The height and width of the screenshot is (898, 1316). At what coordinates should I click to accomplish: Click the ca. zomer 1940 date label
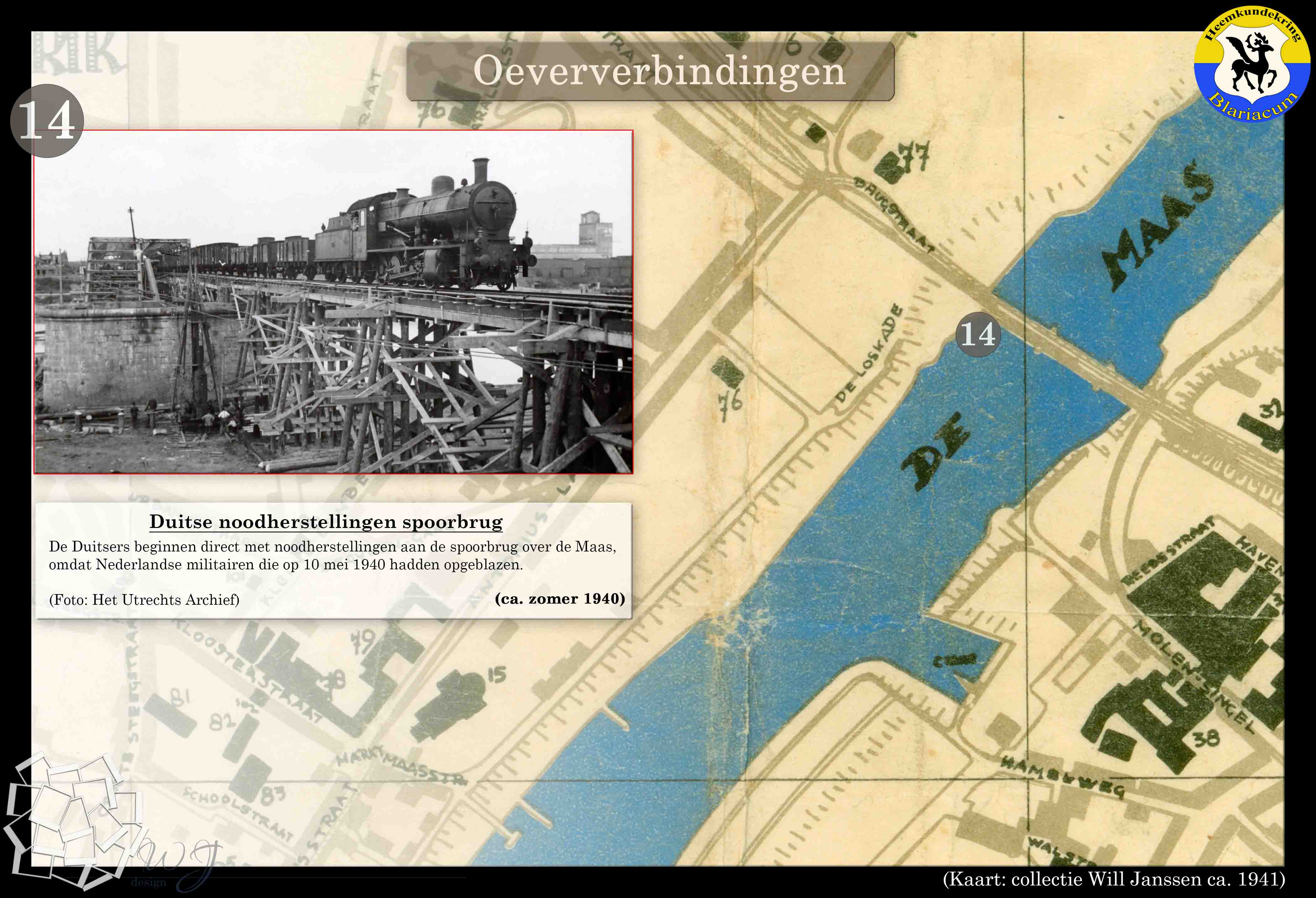tap(560, 598)
